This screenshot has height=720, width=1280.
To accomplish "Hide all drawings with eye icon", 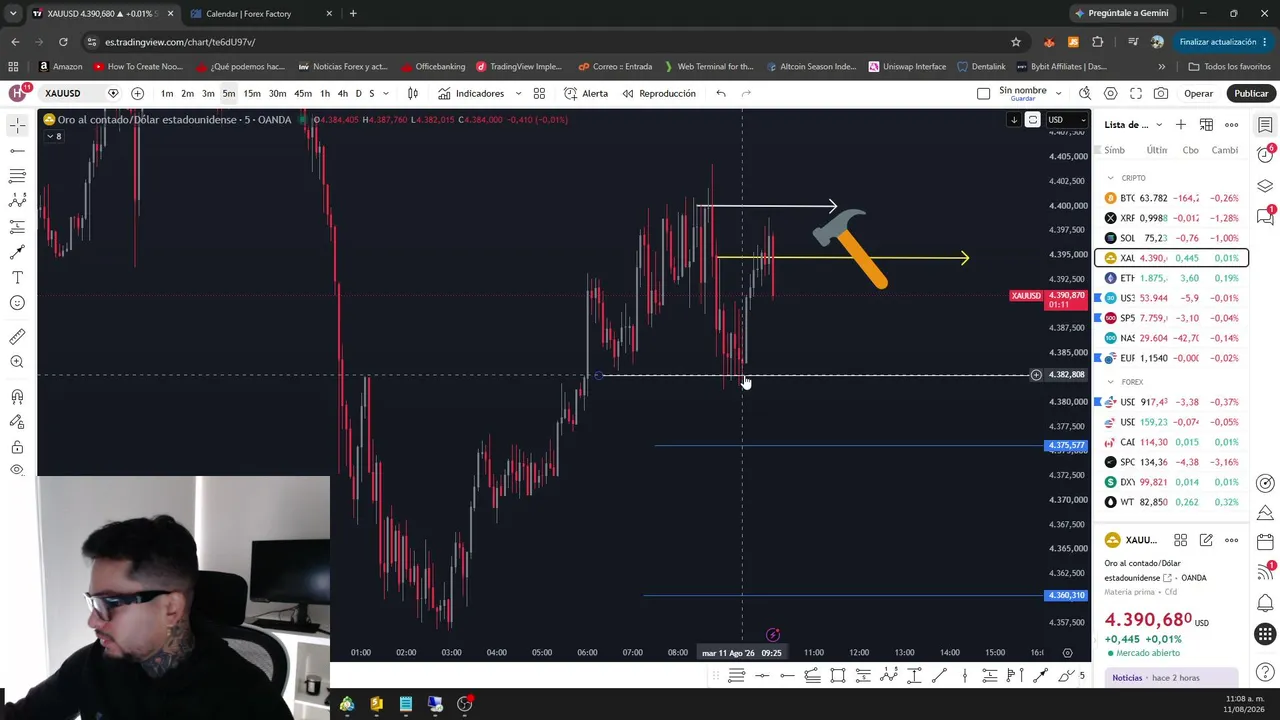I will 17,470.
